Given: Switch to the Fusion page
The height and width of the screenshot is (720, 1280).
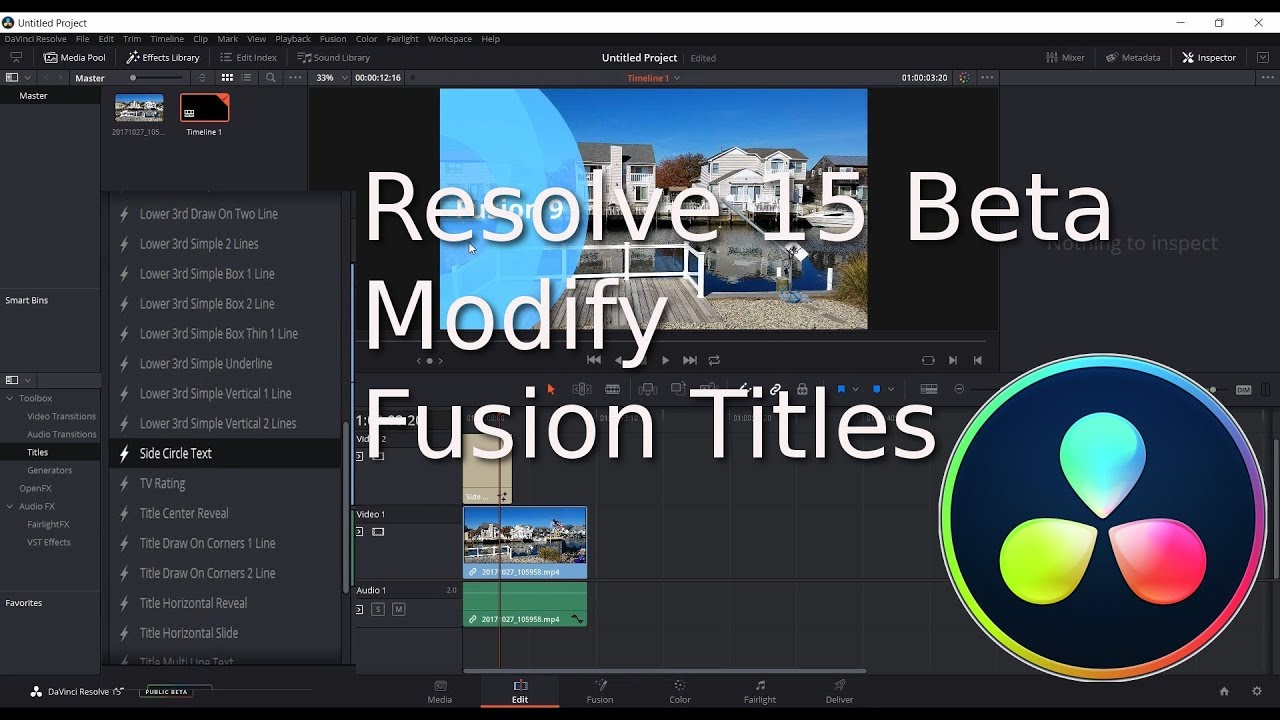Looking at the screenshot, I should pyautogui.click(x=600, y=692).
